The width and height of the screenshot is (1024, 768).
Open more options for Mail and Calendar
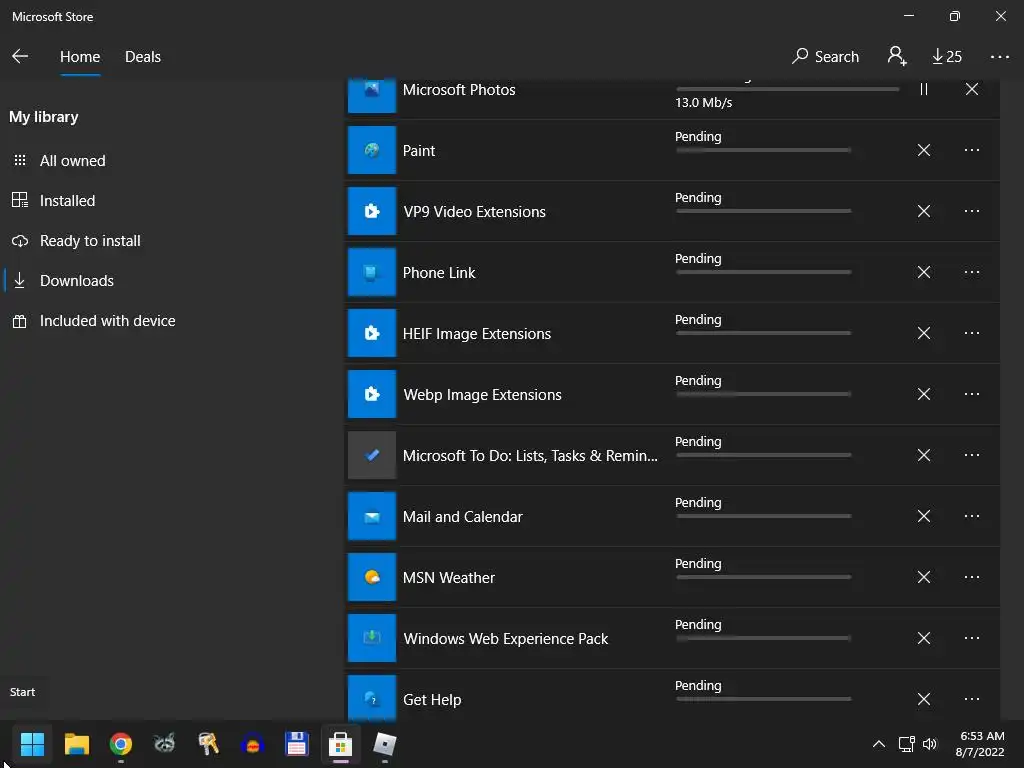pyautogui.click(x=972, y=516)
